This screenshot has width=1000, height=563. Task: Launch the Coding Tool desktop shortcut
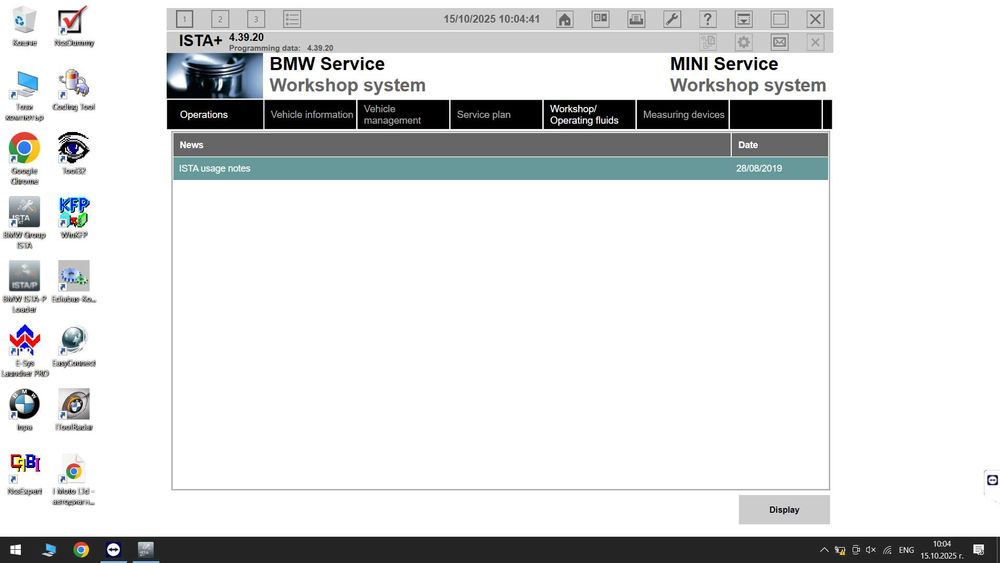pyautogui.click(x=74, y=91)
